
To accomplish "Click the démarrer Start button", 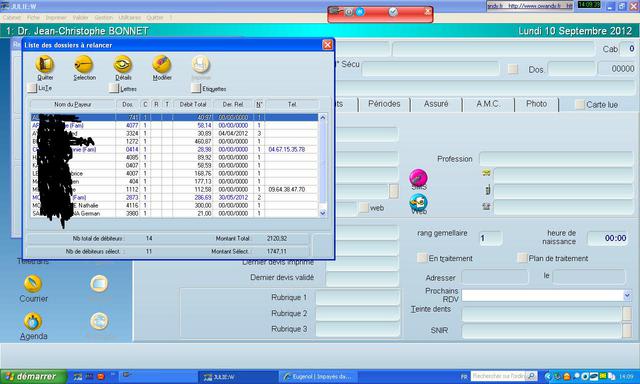I will [33, 376].
